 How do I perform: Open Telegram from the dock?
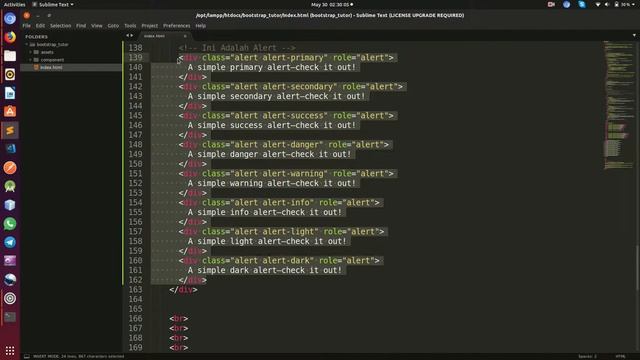pos(10,242)
